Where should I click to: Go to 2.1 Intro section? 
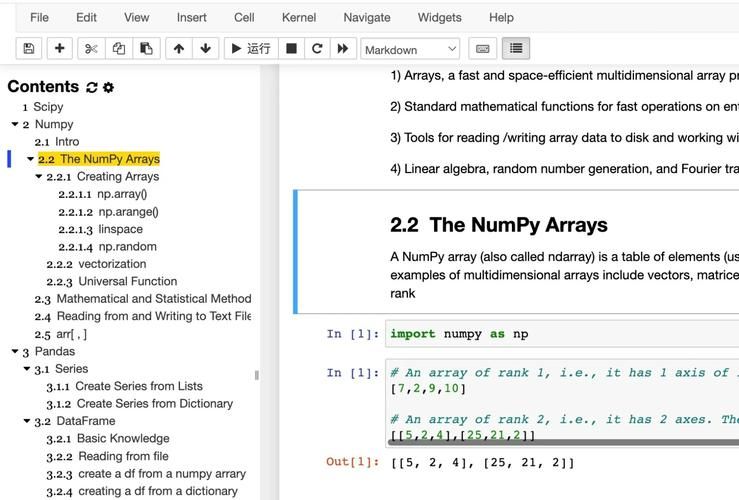point(57,141)
